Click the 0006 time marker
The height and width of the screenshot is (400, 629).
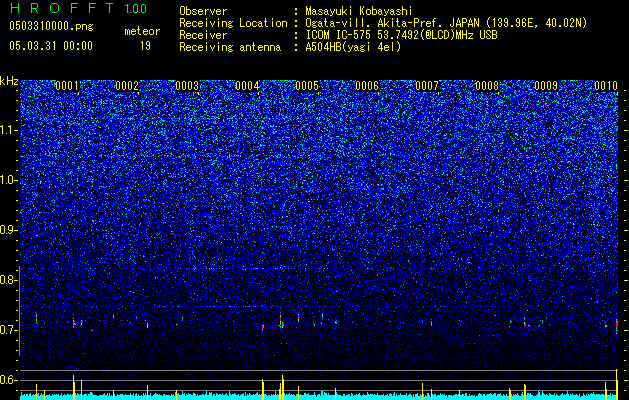click(367, 86)
